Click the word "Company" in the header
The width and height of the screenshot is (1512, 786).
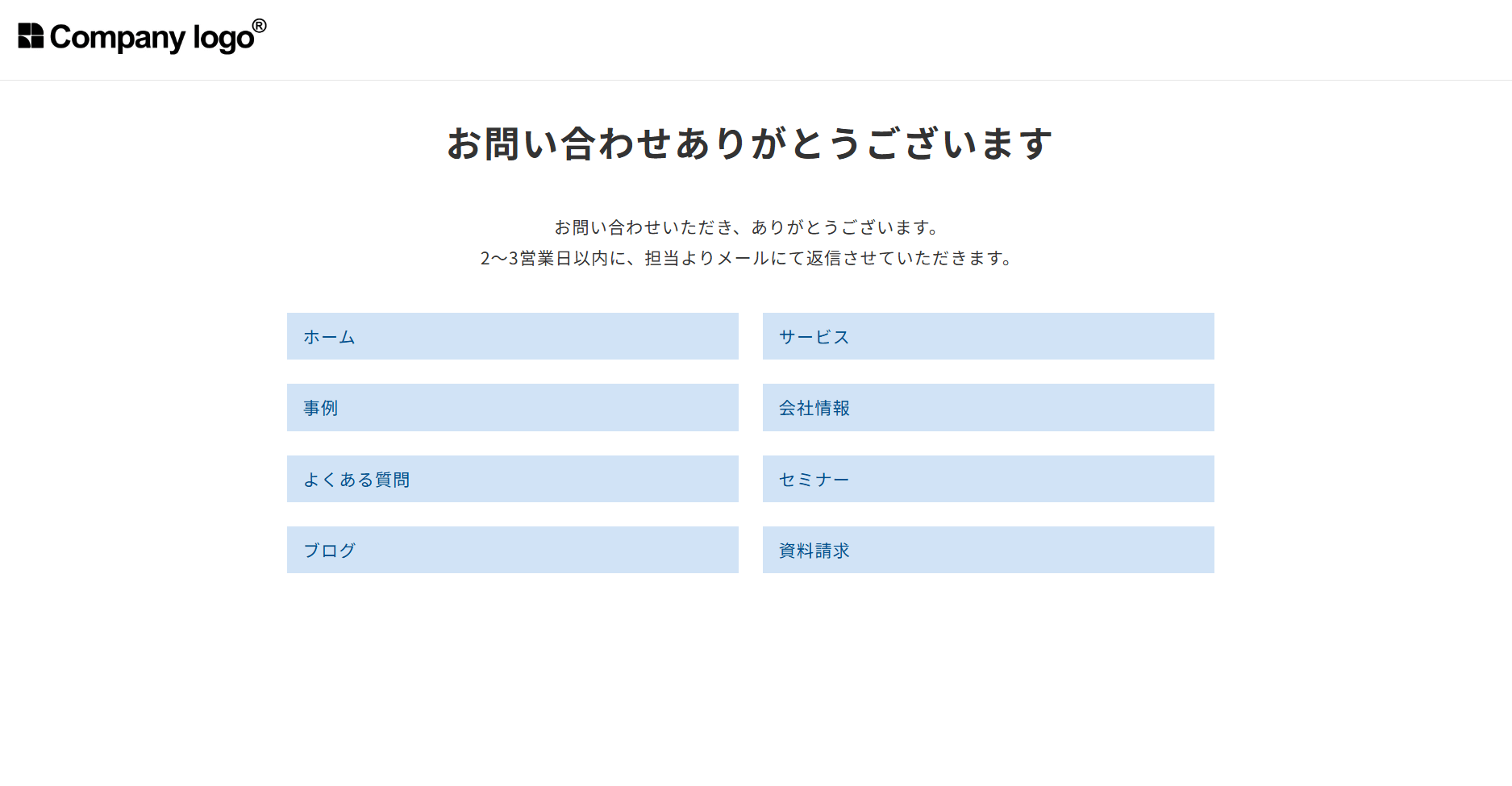118,38
